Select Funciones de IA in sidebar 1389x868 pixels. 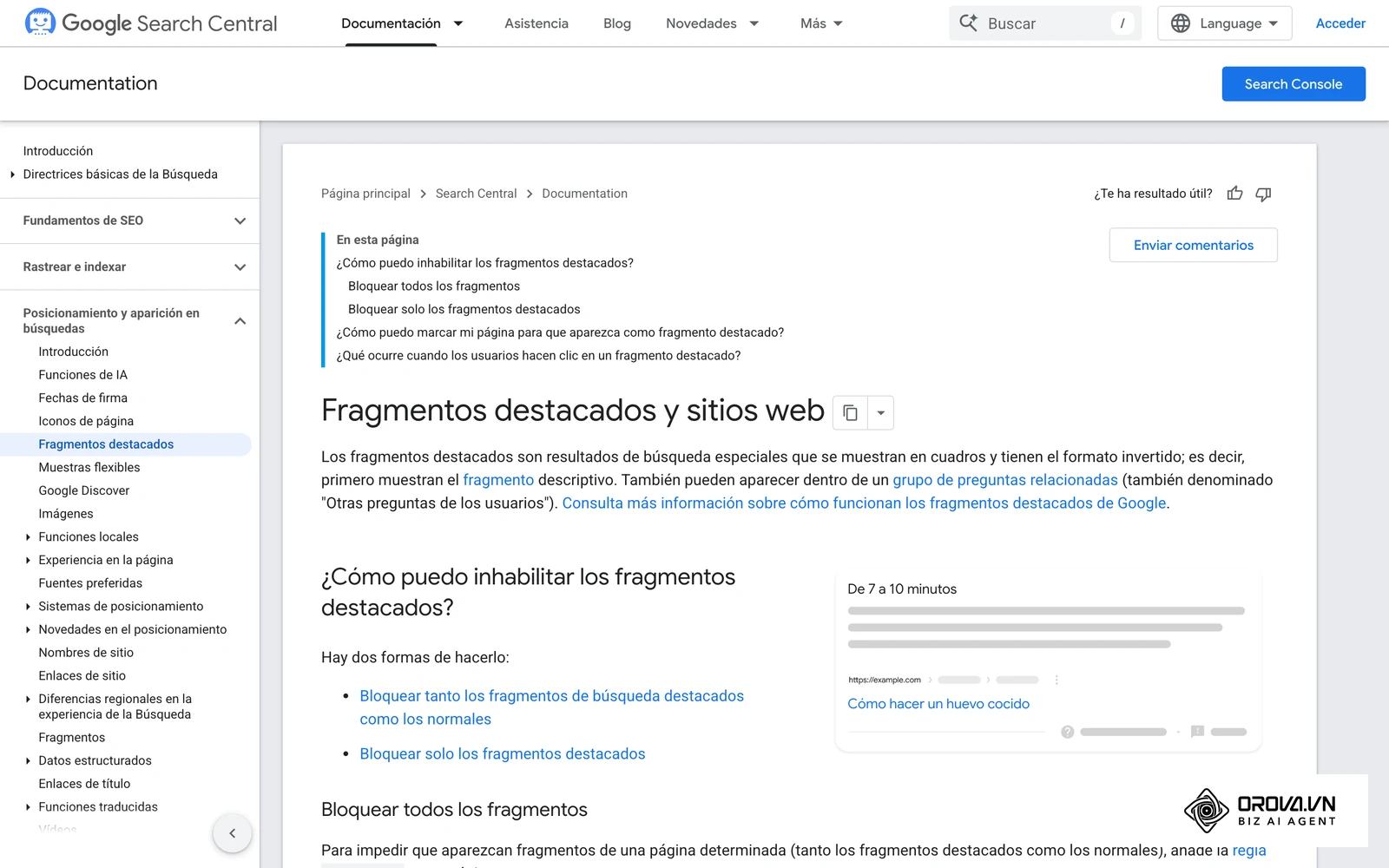82,375
